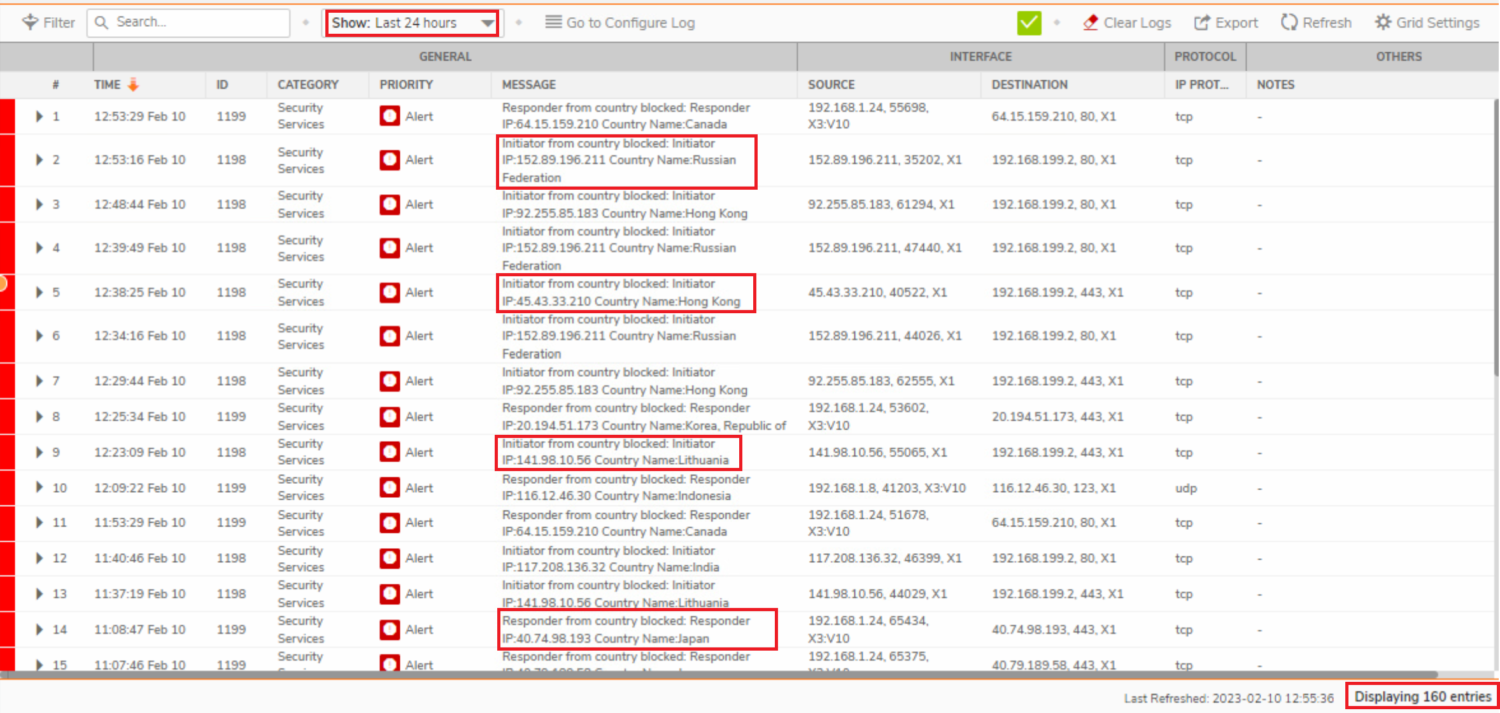Image resolution: width=1500 pixels, height=713 pixels.
Task: Toggle the green checkmark status button
Action: tap(1029, 22)
